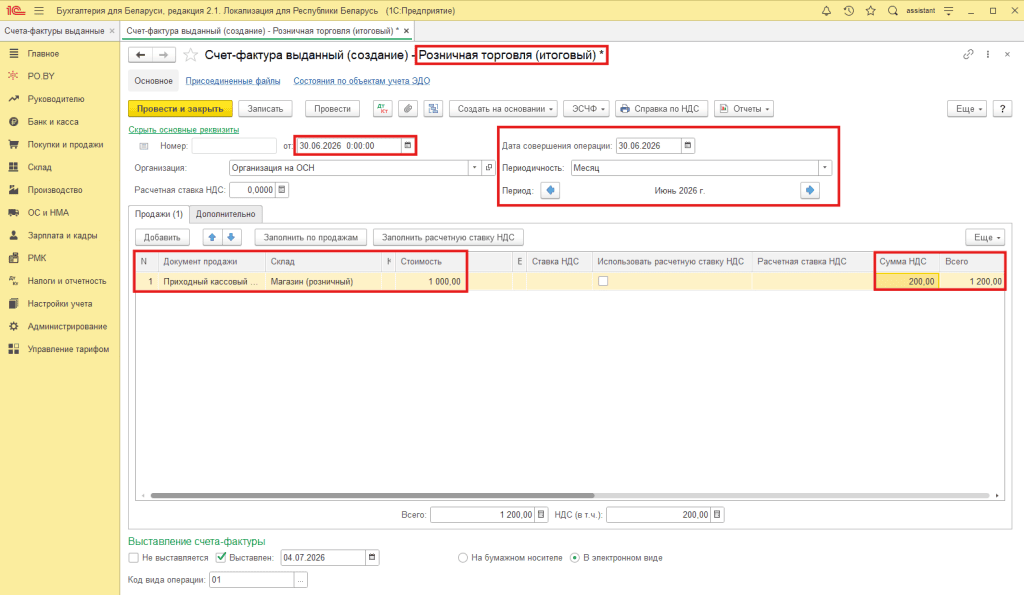
Task: Expand the ЭСЧФ dropdown
Action: point(586,108)
